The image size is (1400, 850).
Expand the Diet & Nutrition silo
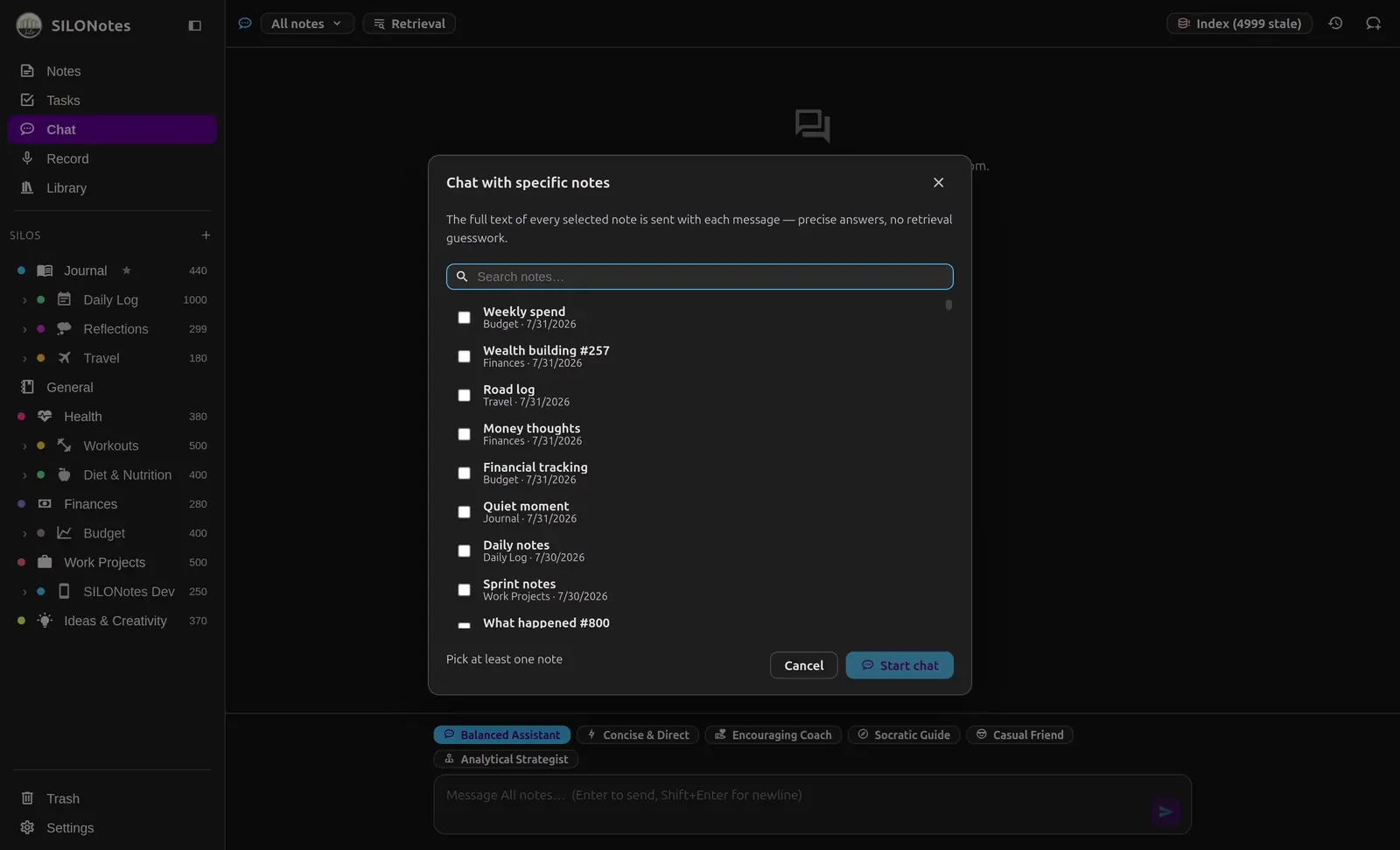[x=24, y=475]
